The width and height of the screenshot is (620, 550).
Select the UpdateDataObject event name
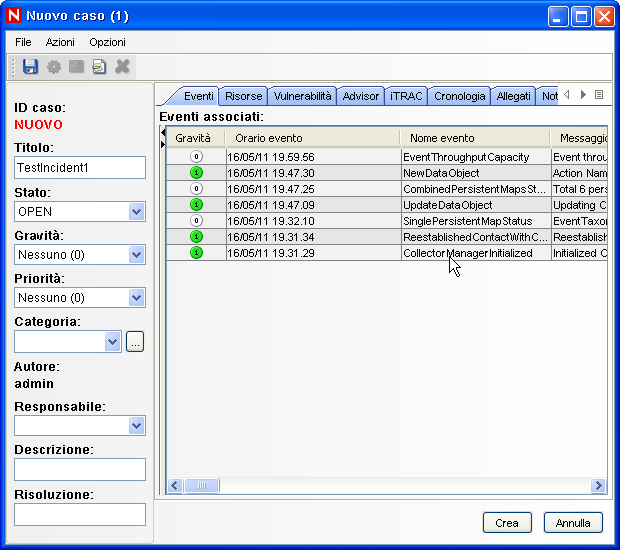(448, 205)
